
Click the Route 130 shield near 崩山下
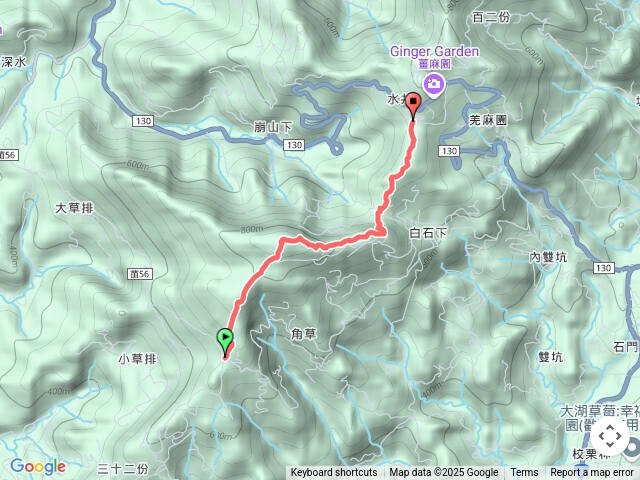294,145
